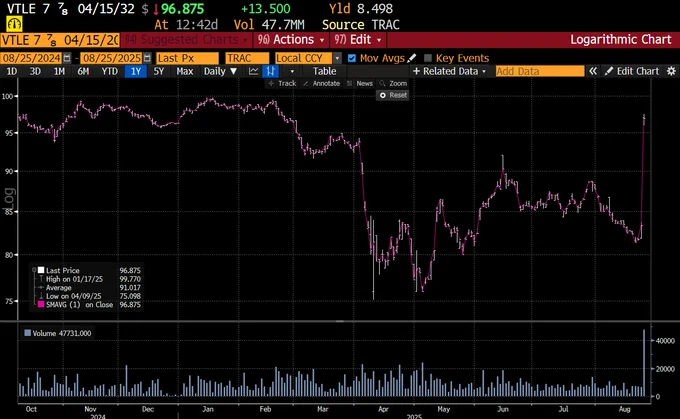Viewport: 680px width, 419px height.
Task: Select the 1D range tab
Action: [12, 71]
